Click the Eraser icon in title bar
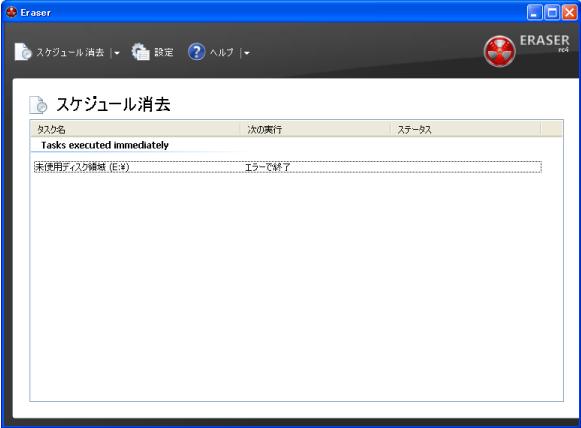 click(x=11, y=12)
